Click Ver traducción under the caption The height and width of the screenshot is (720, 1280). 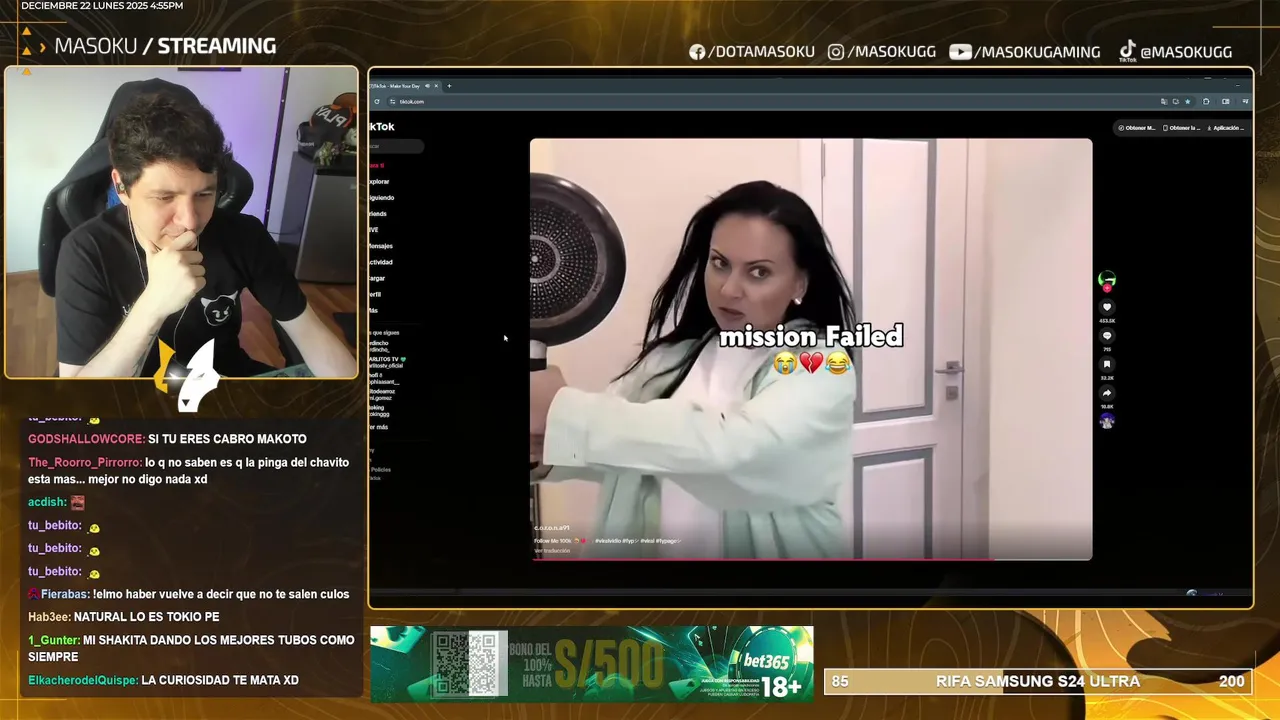coord(552,551)
